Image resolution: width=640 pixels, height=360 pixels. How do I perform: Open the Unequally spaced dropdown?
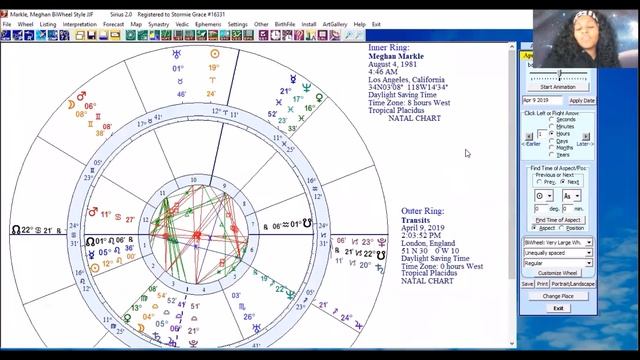point(558,253)
